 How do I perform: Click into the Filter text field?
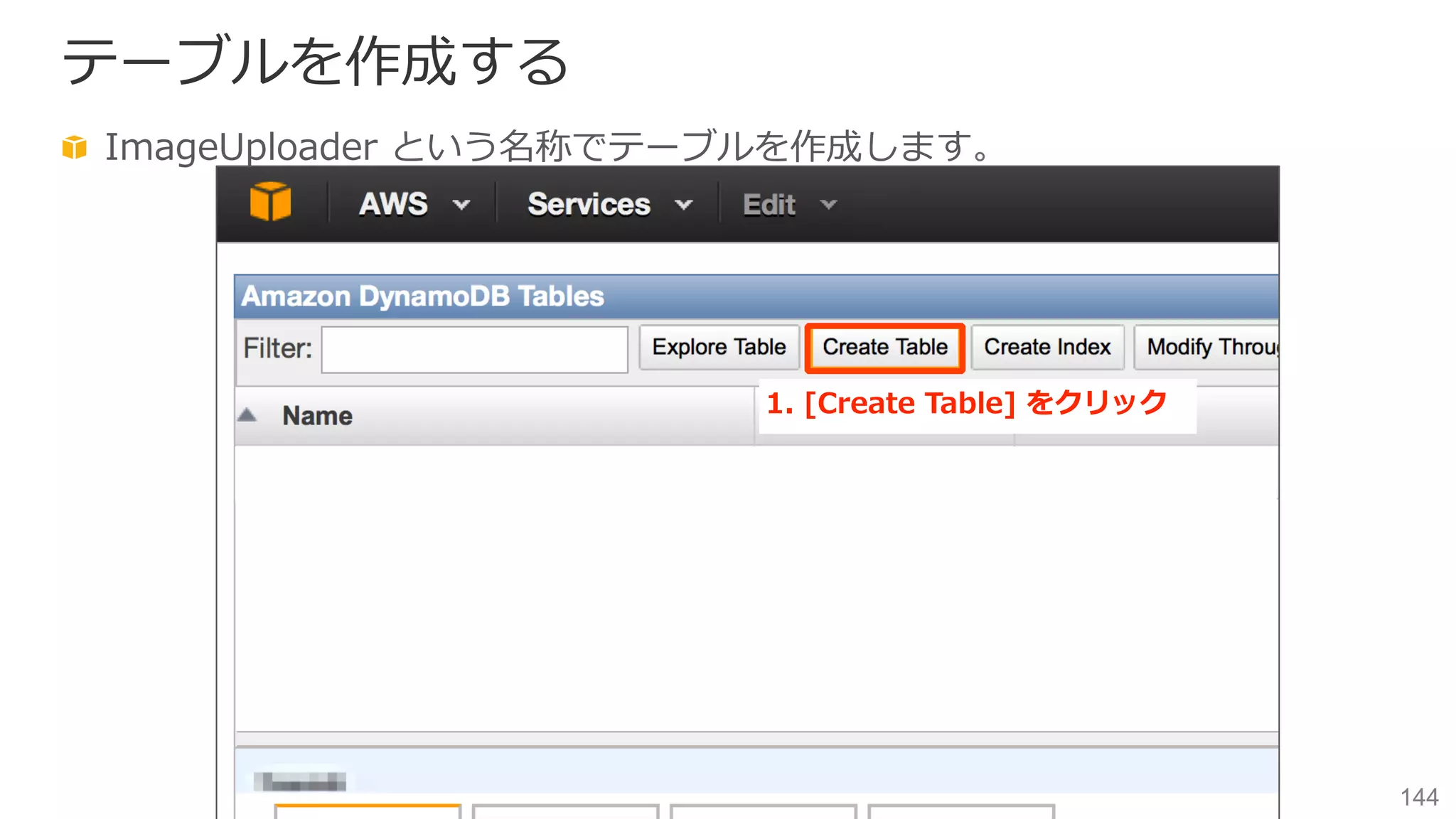(474, 349)
